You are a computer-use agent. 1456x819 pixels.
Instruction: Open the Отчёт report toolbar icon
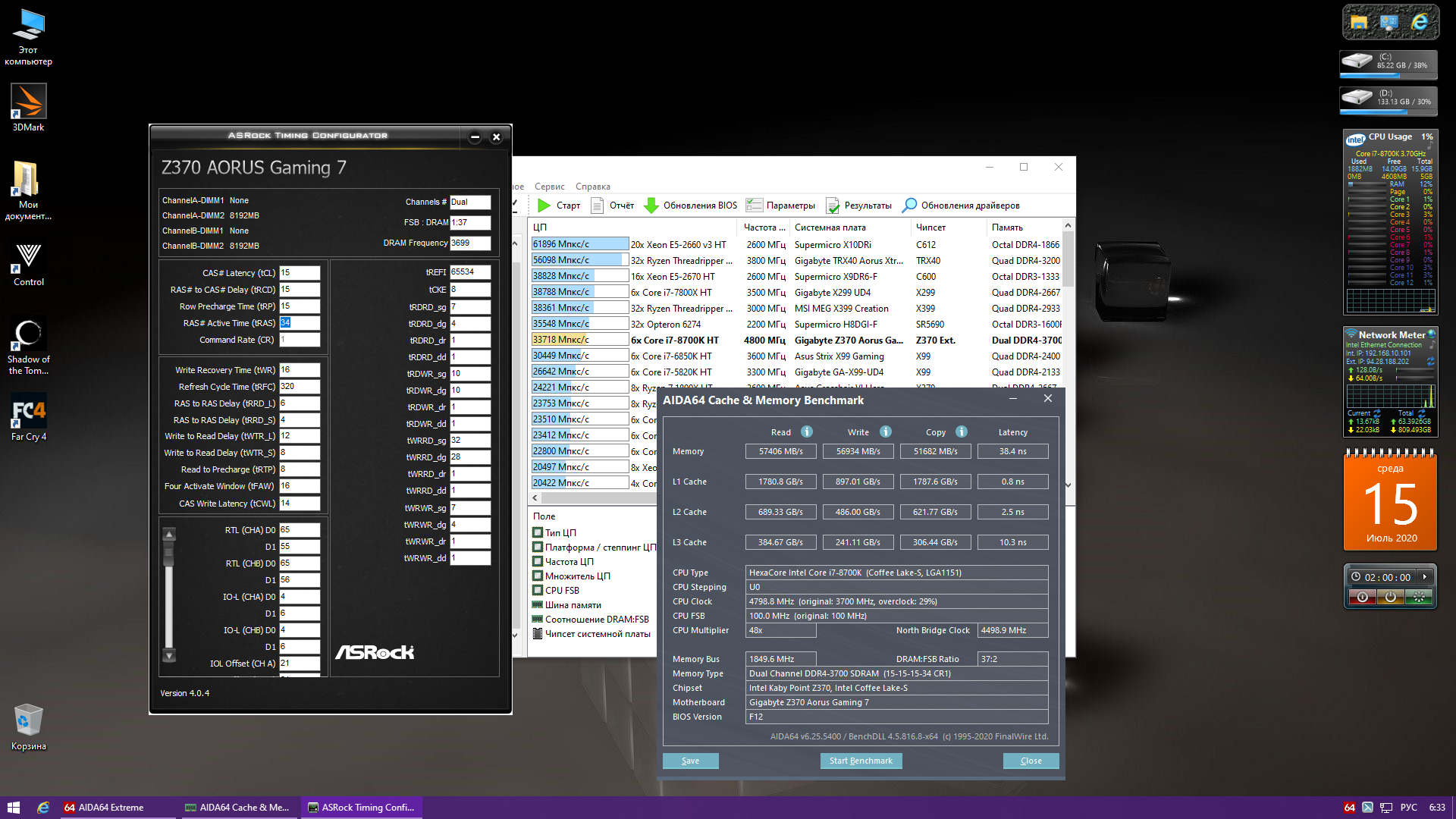click(597, 206)
